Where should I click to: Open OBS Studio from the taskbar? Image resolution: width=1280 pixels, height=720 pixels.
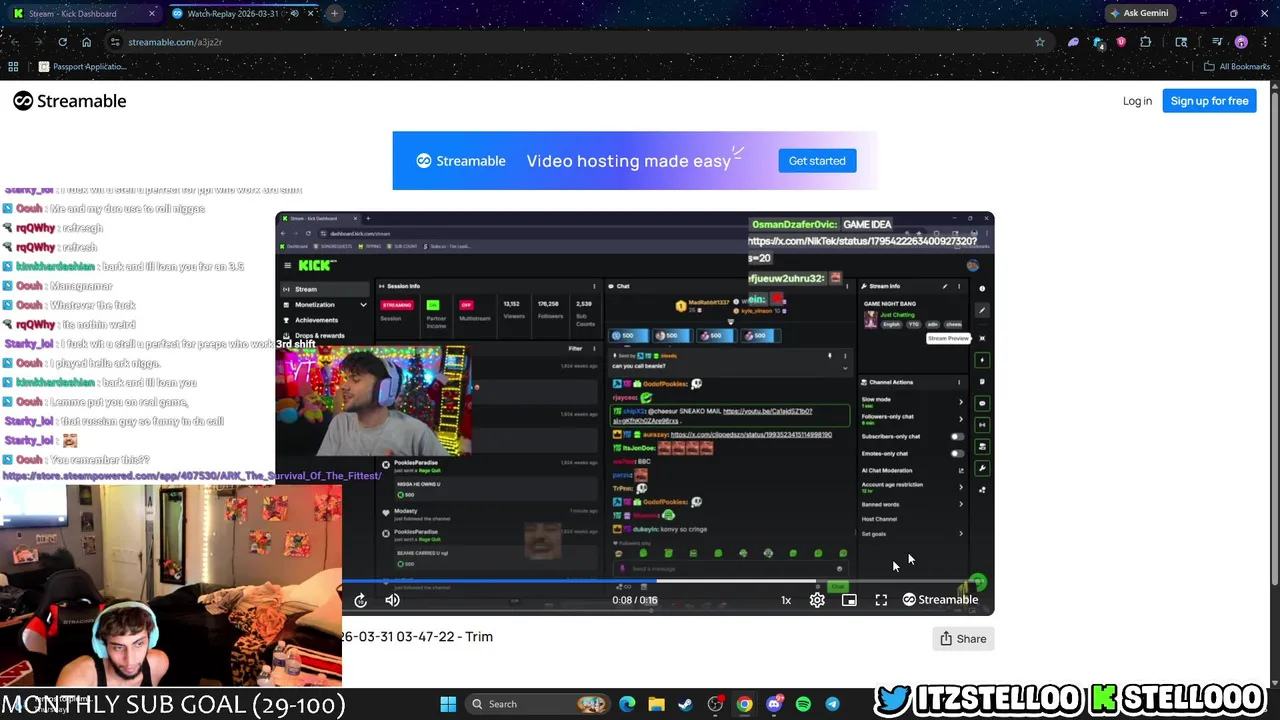coord(715,704)
